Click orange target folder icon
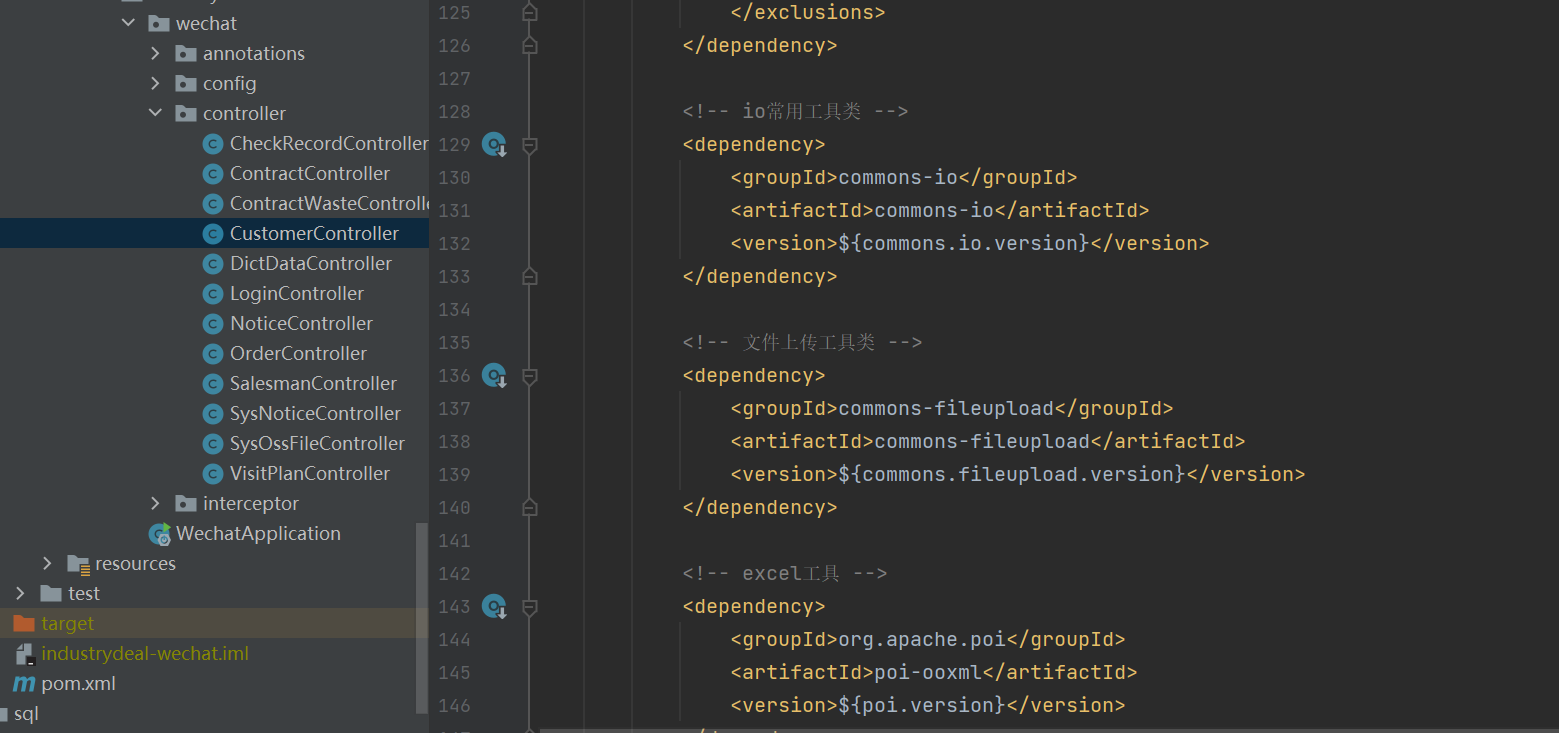 point(24,623)
